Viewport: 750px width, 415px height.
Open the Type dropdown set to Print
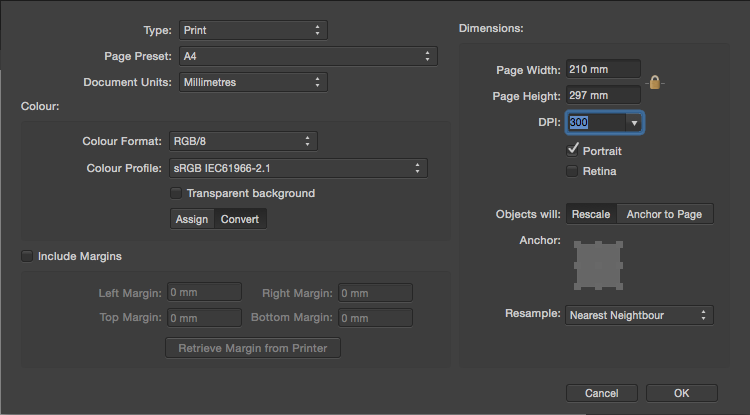[x=254, y=30]
